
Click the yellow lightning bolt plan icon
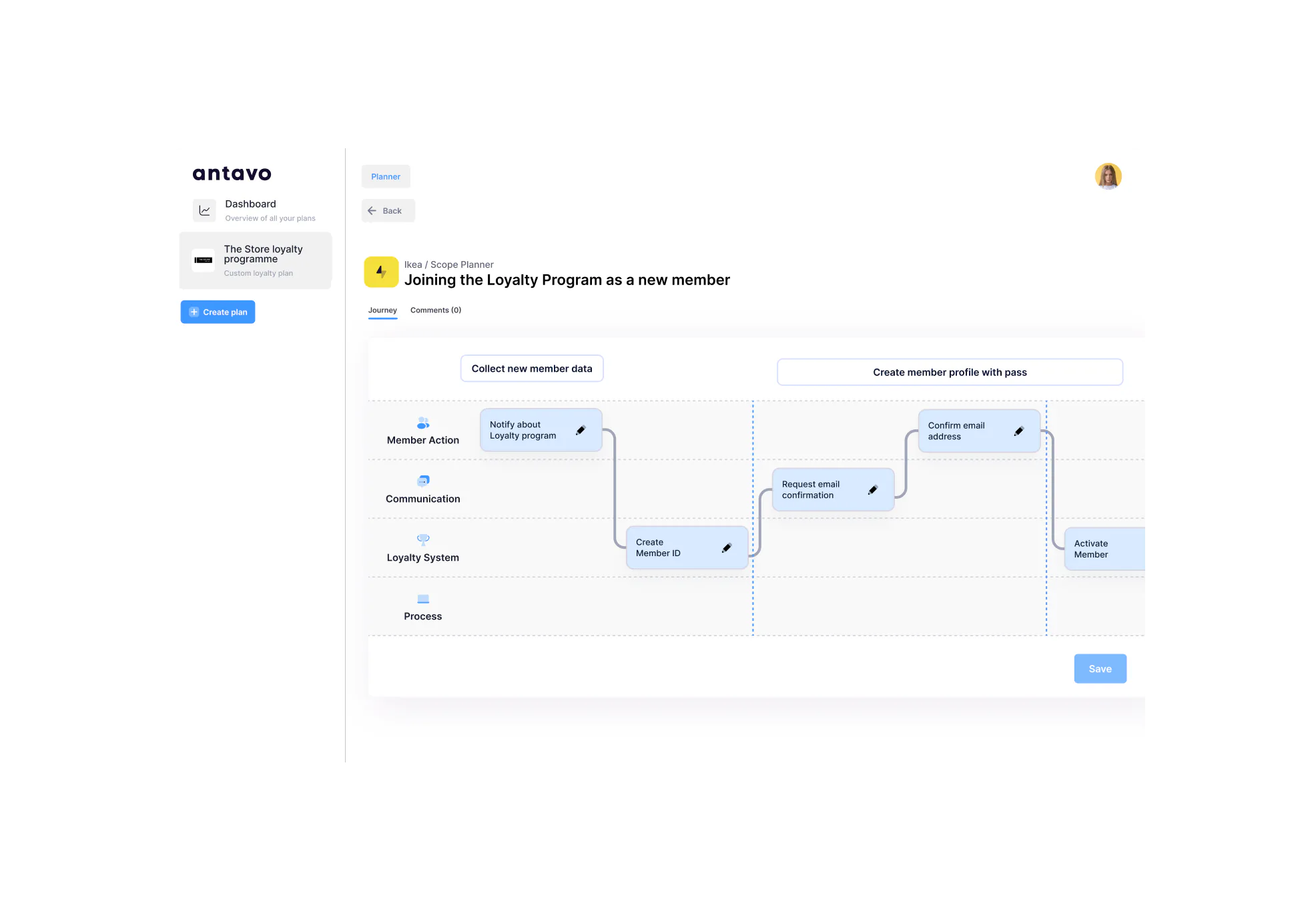(x=381, y=272)
